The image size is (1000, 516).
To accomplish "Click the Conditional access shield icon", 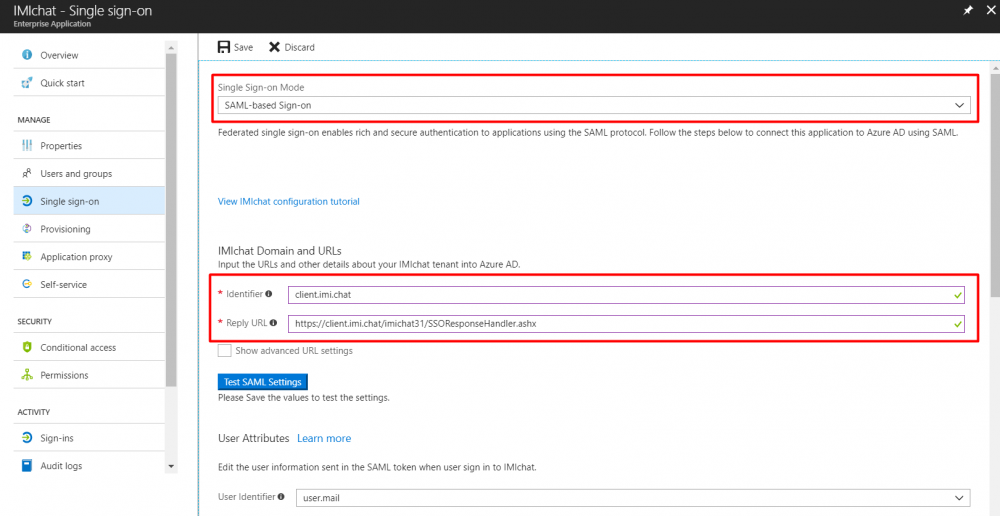I will (x=27, y=348).
